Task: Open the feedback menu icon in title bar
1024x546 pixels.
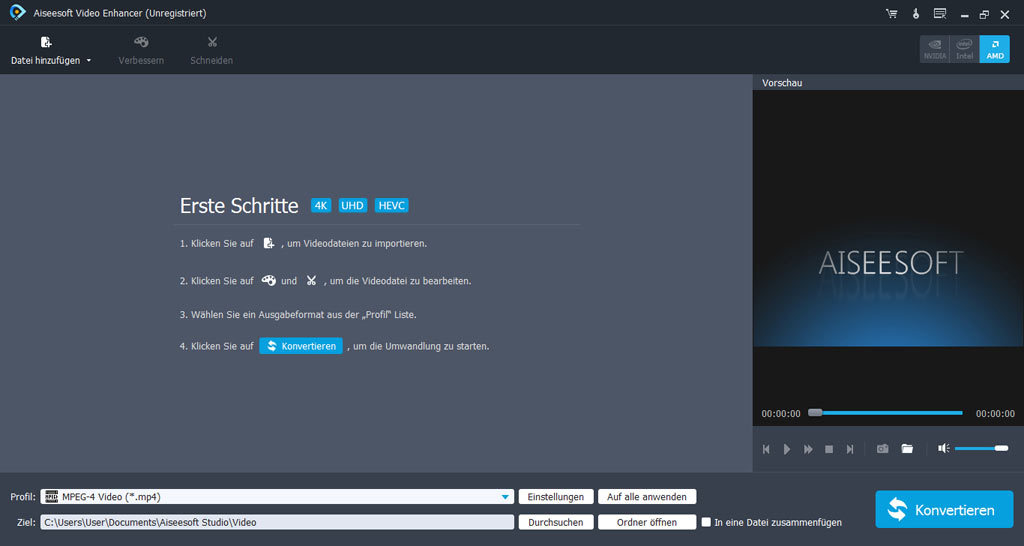Action: [x=940, y=14]
